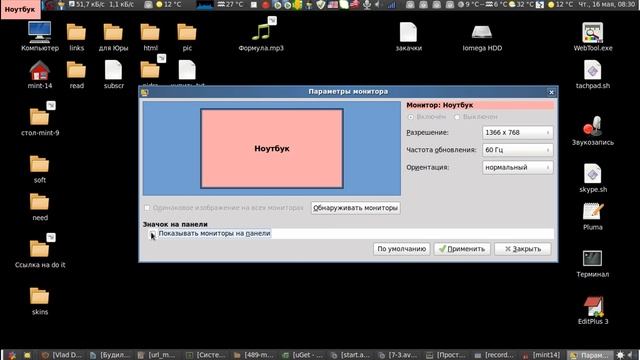
Task: Open the Iomega HDD drive icon
Action: (482, 33)
